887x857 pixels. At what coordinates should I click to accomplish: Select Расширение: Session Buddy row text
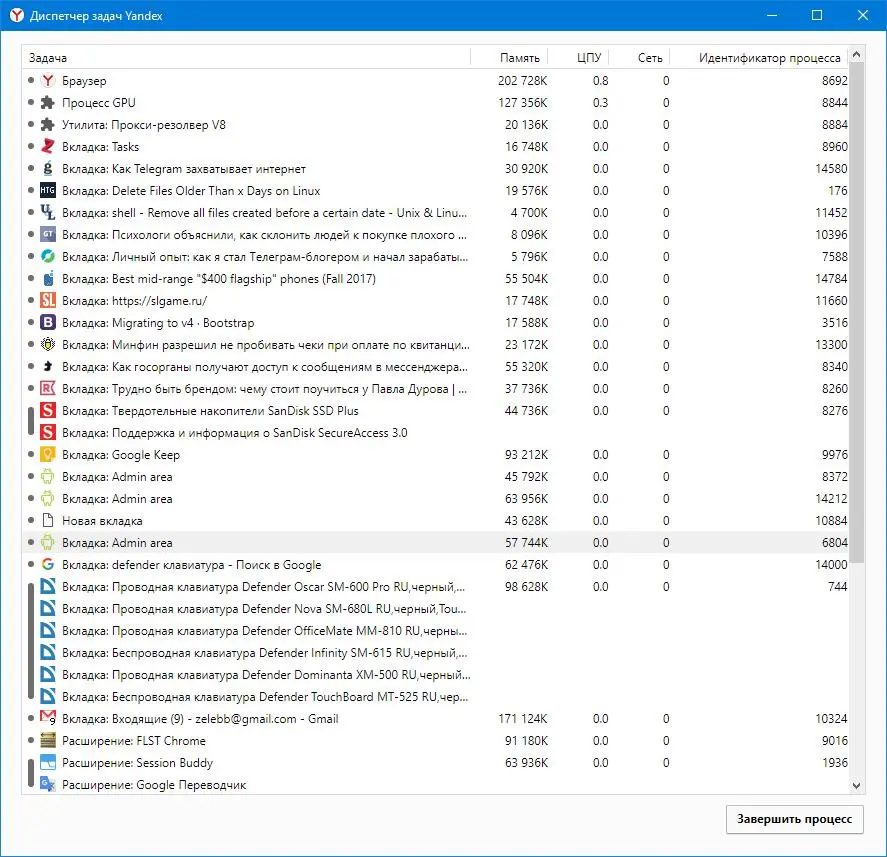[x=137, y=763]
